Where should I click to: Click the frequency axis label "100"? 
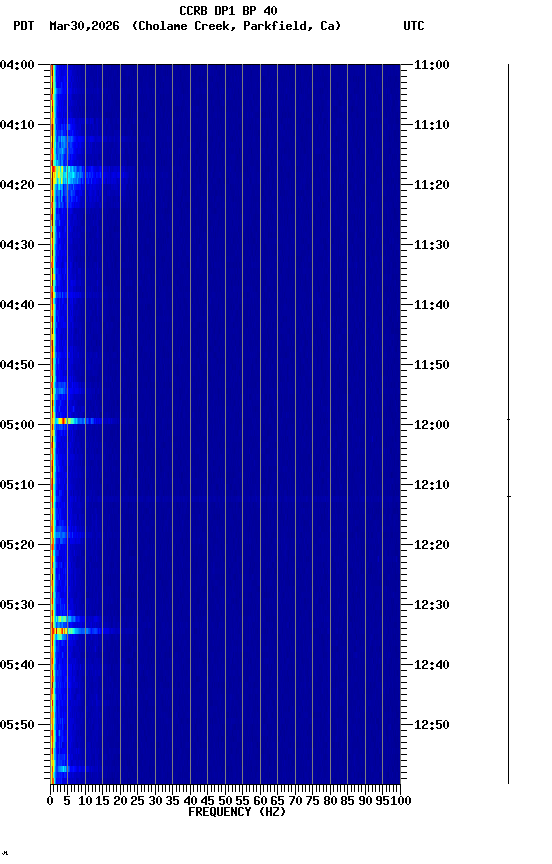pos(401,801)
